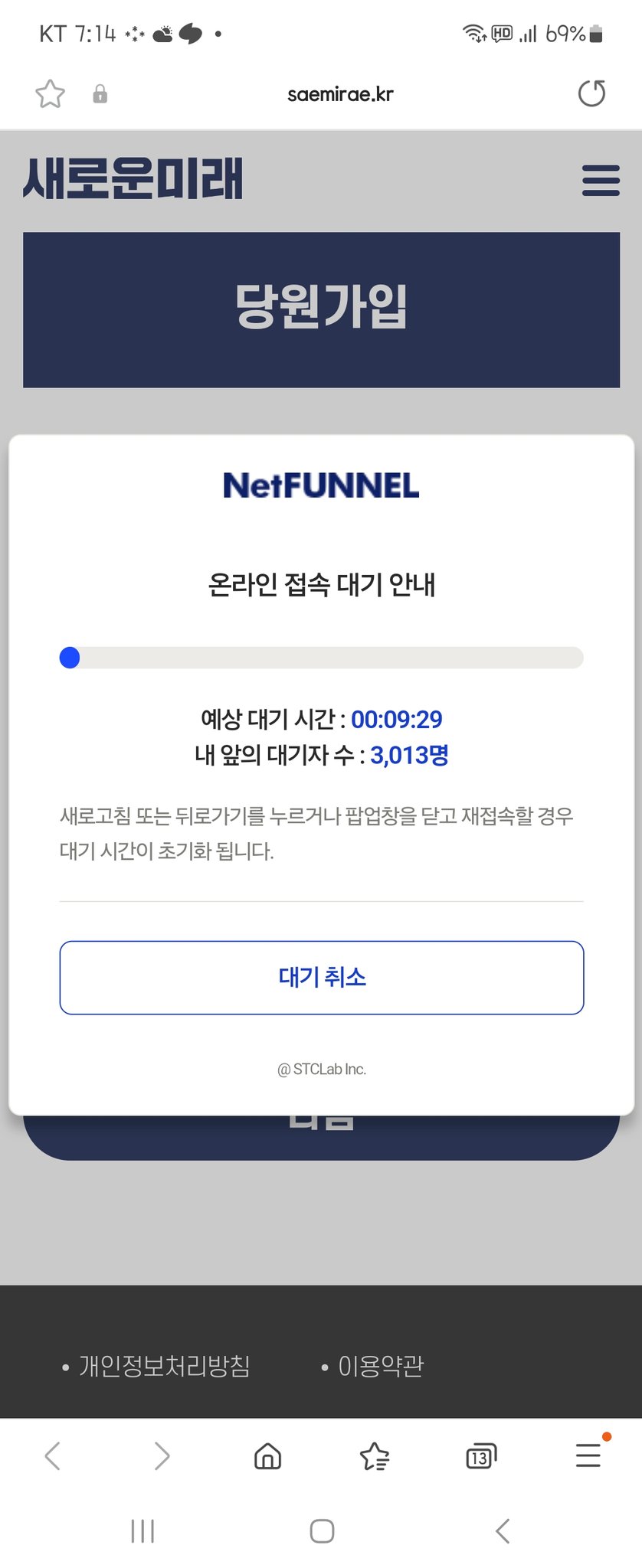Tap the bookmark star in address bar
Image resolution: width=642 pixels, height=1568 pixels.
(x=51, y=94)
